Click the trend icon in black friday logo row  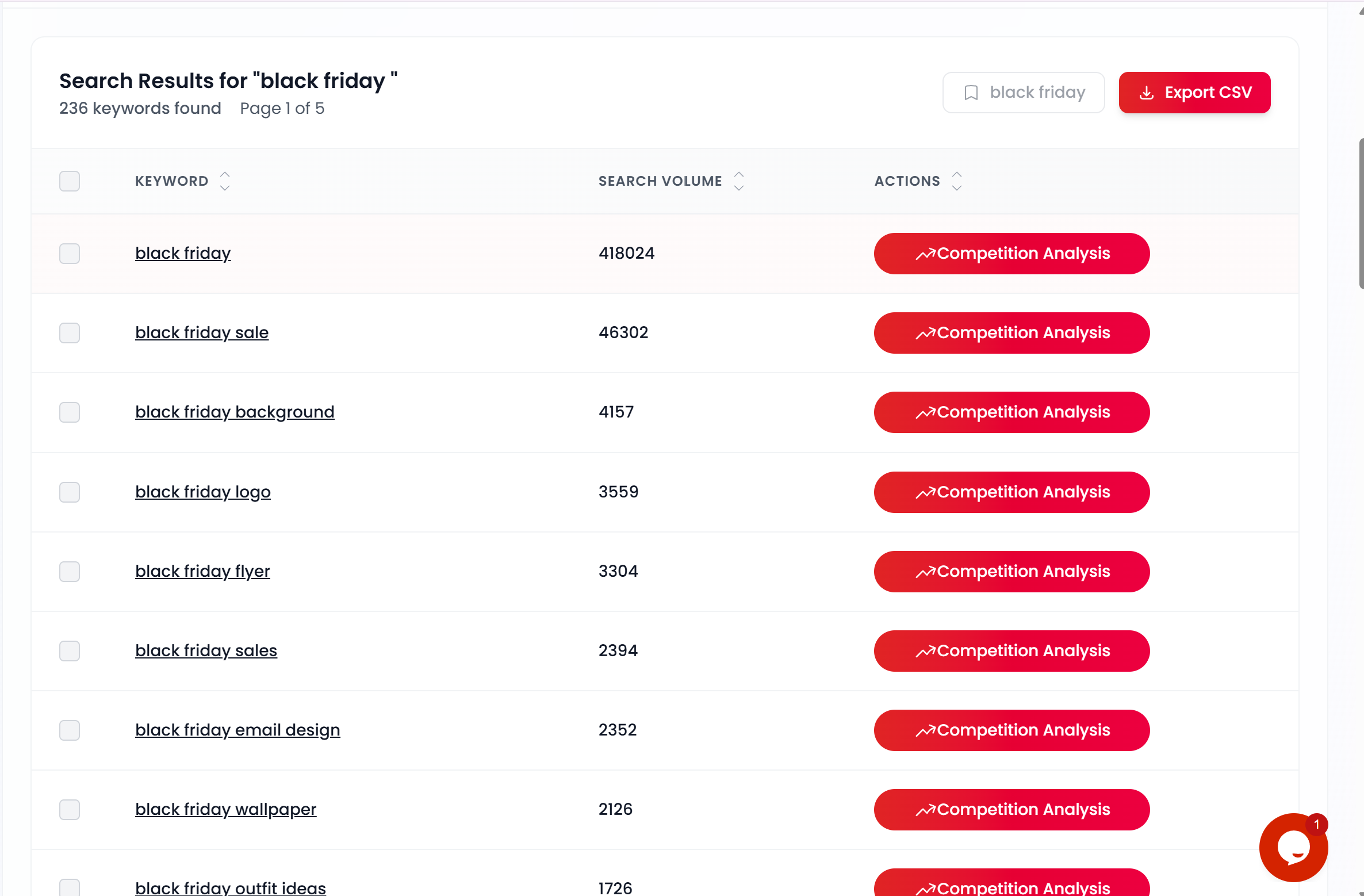(x=925, y=493)
